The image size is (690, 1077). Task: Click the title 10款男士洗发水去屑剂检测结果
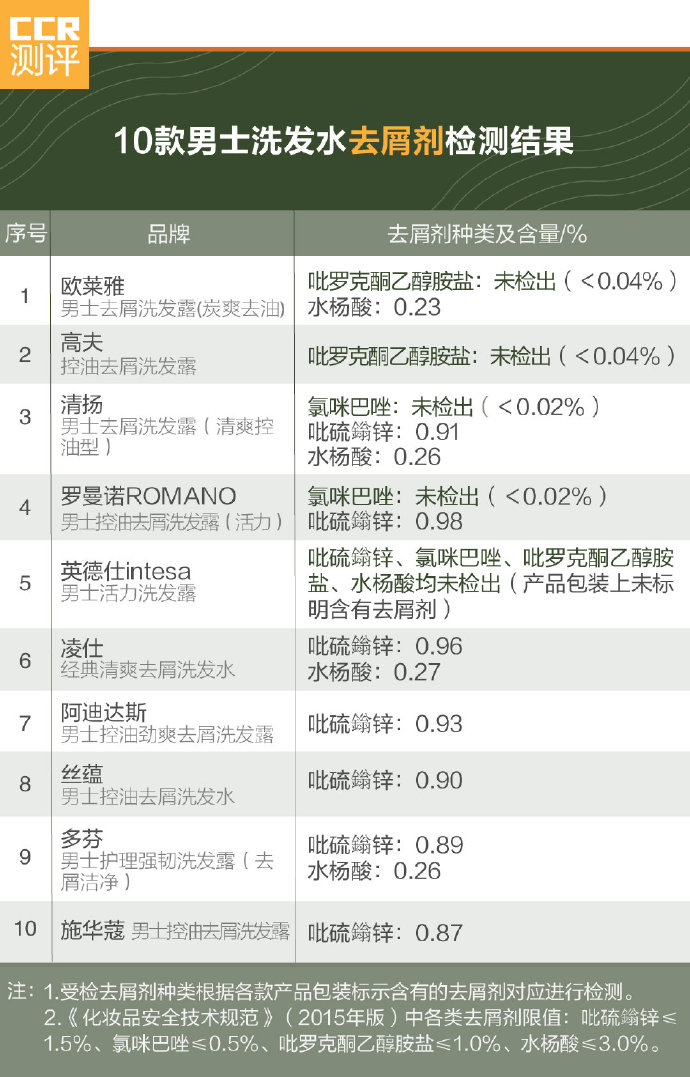344,141
